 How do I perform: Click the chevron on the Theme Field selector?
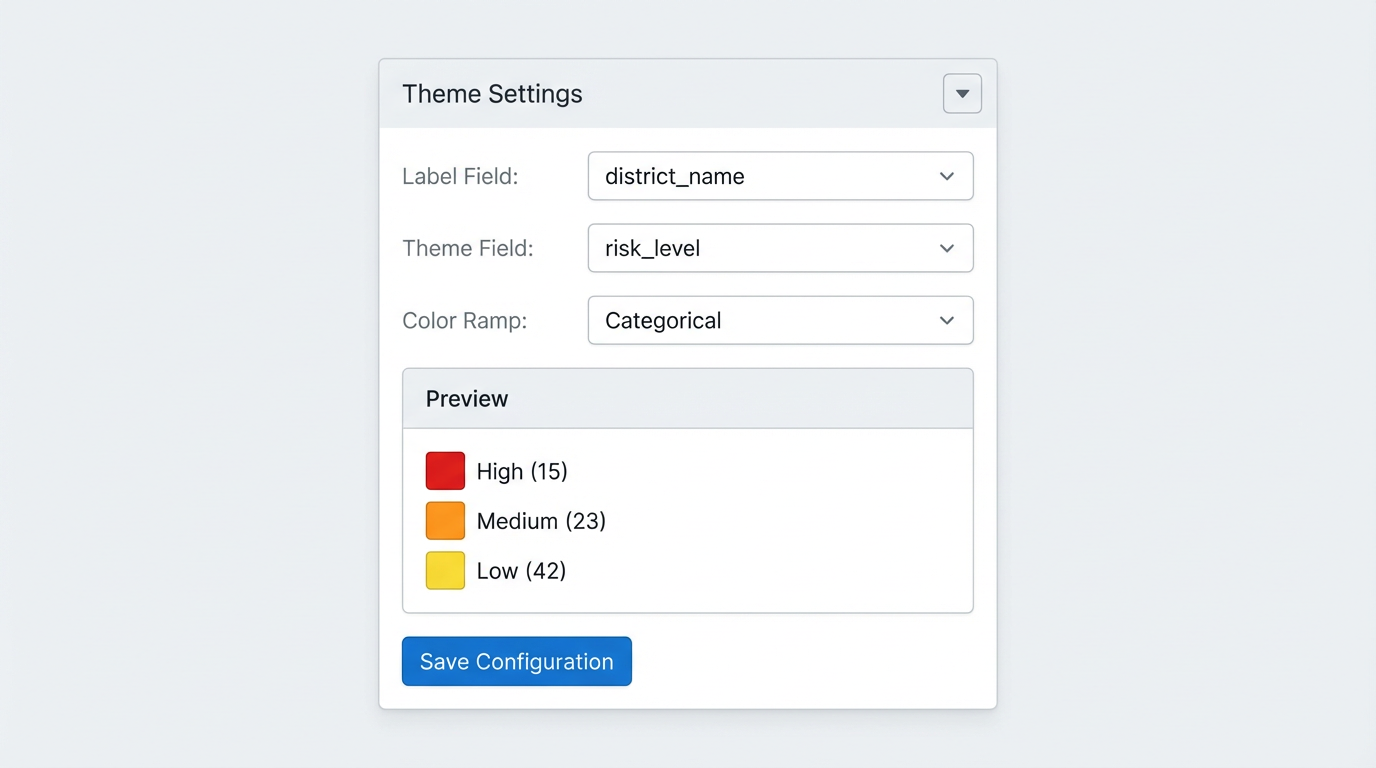pos(946,248)
